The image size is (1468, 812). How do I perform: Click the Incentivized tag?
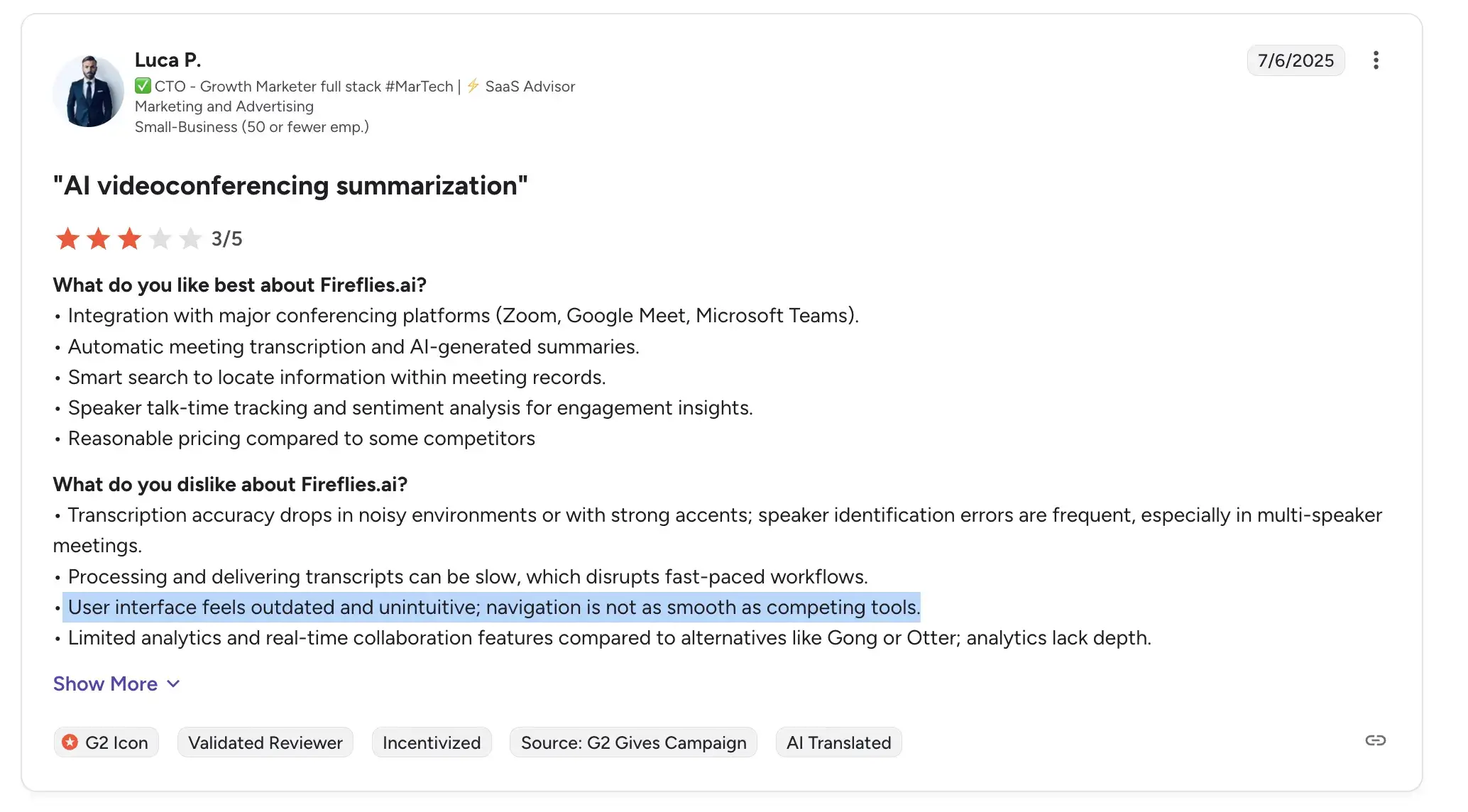[432, 742]
